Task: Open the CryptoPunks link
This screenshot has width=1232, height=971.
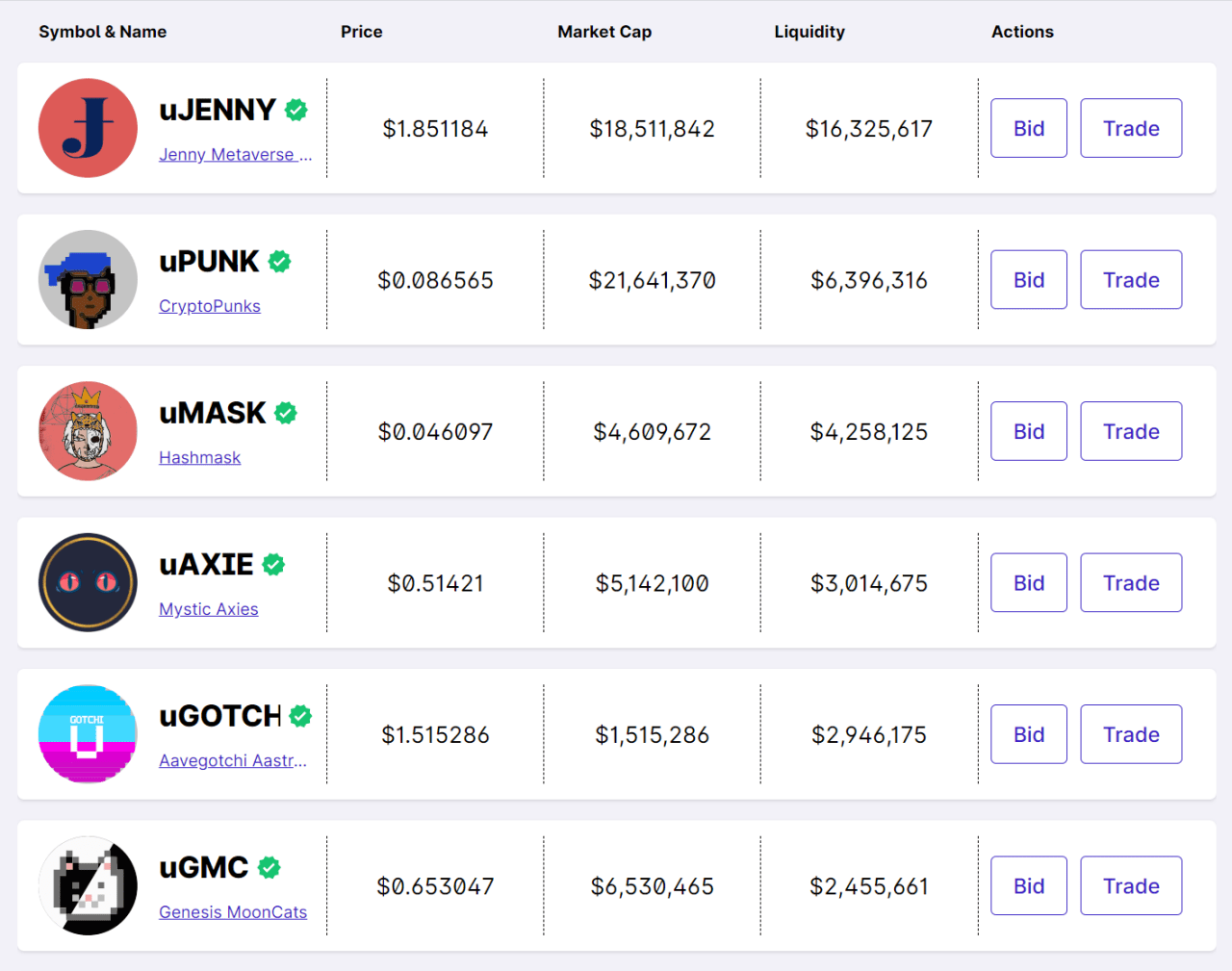Action: pyautogui.click(x=210, y=306)
